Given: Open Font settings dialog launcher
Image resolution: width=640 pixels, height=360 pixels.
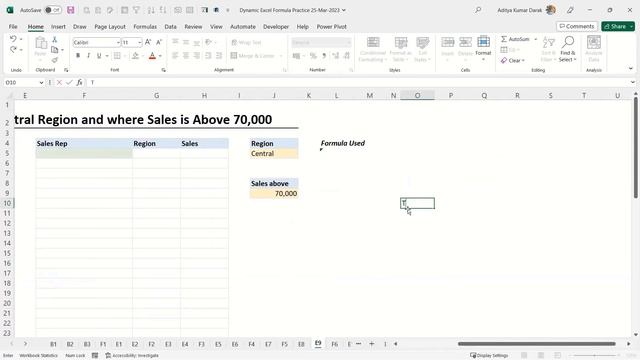Looking at the screenshot, I should tap(163, 70).
